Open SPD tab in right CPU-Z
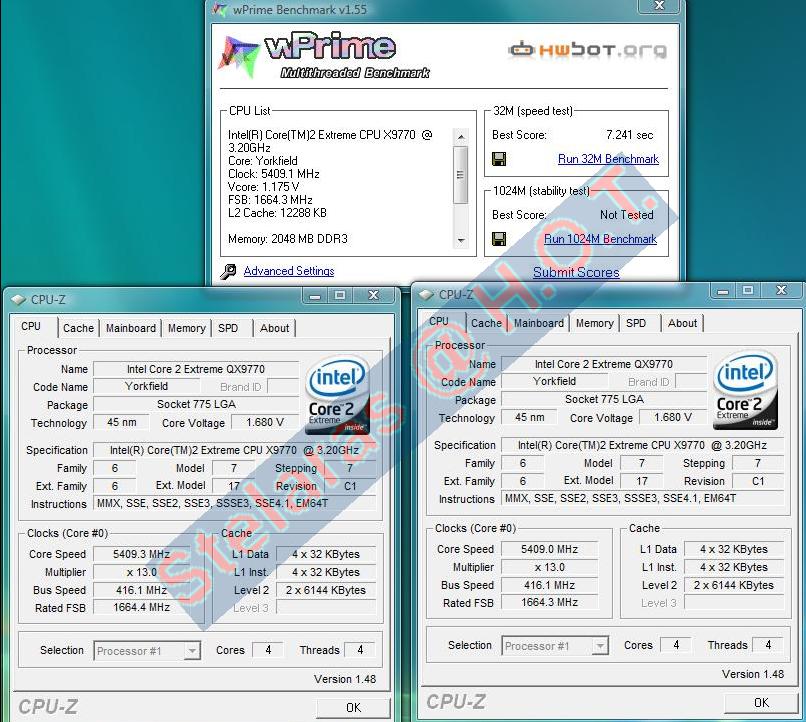Image resolution: width=806 pixels, height=722 pixels. [x=636, y=323]
